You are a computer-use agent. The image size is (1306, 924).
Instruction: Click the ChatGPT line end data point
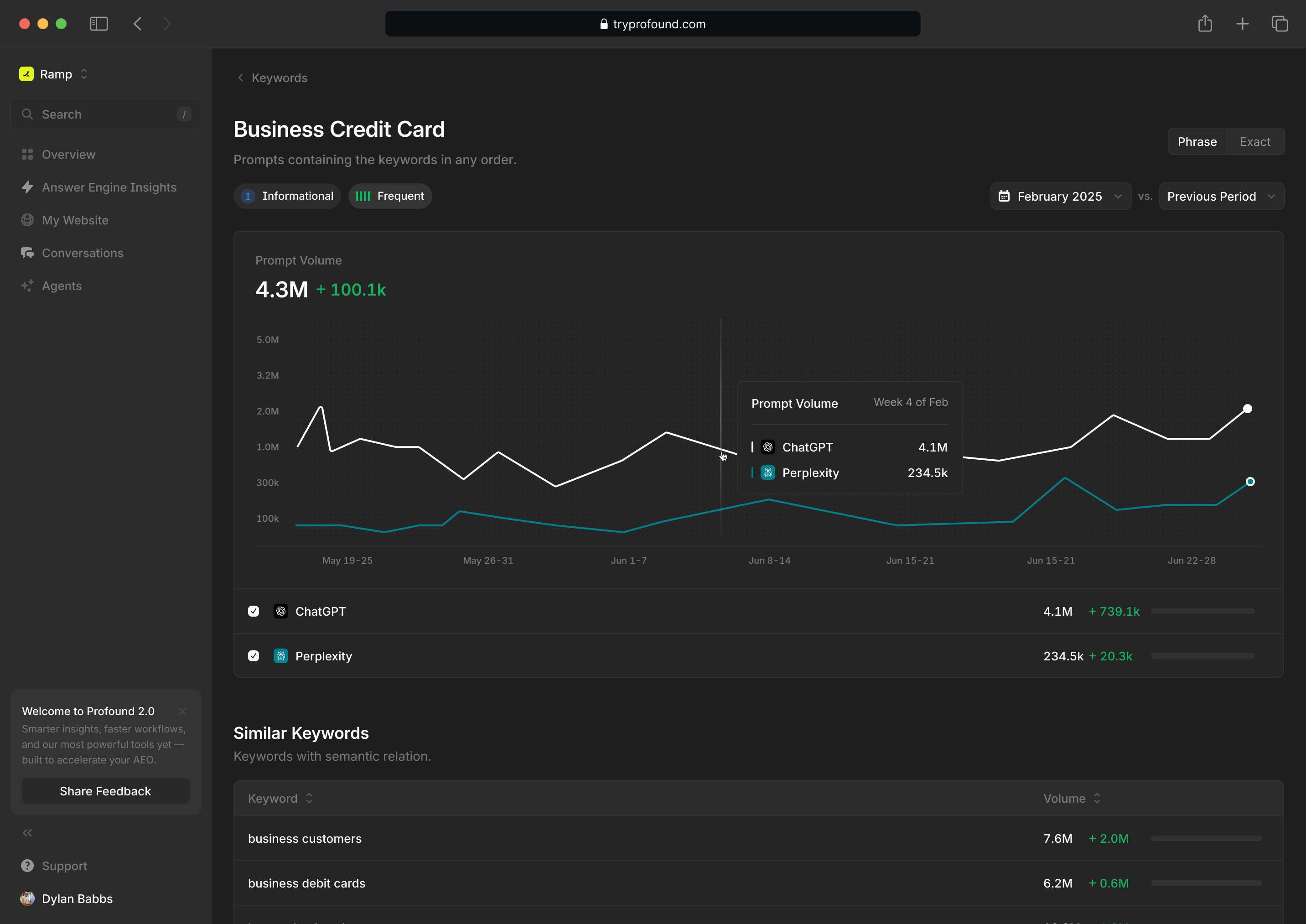[1248, 409]
